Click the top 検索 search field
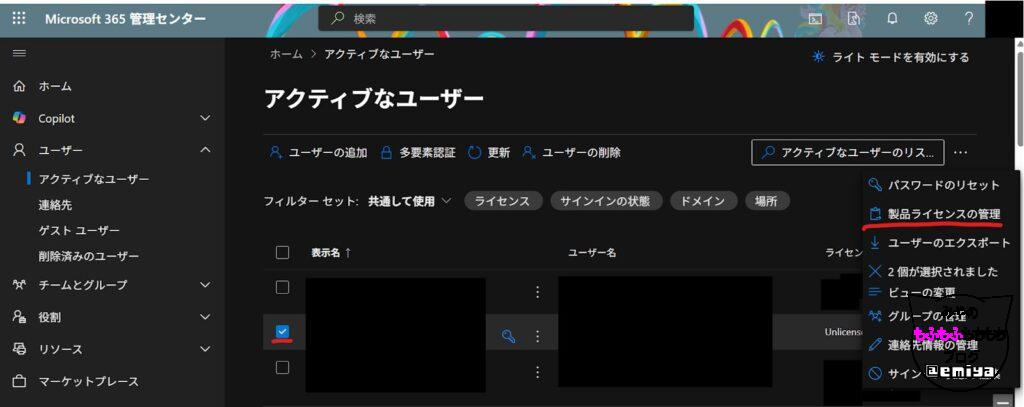 click(x=505, y=19)
